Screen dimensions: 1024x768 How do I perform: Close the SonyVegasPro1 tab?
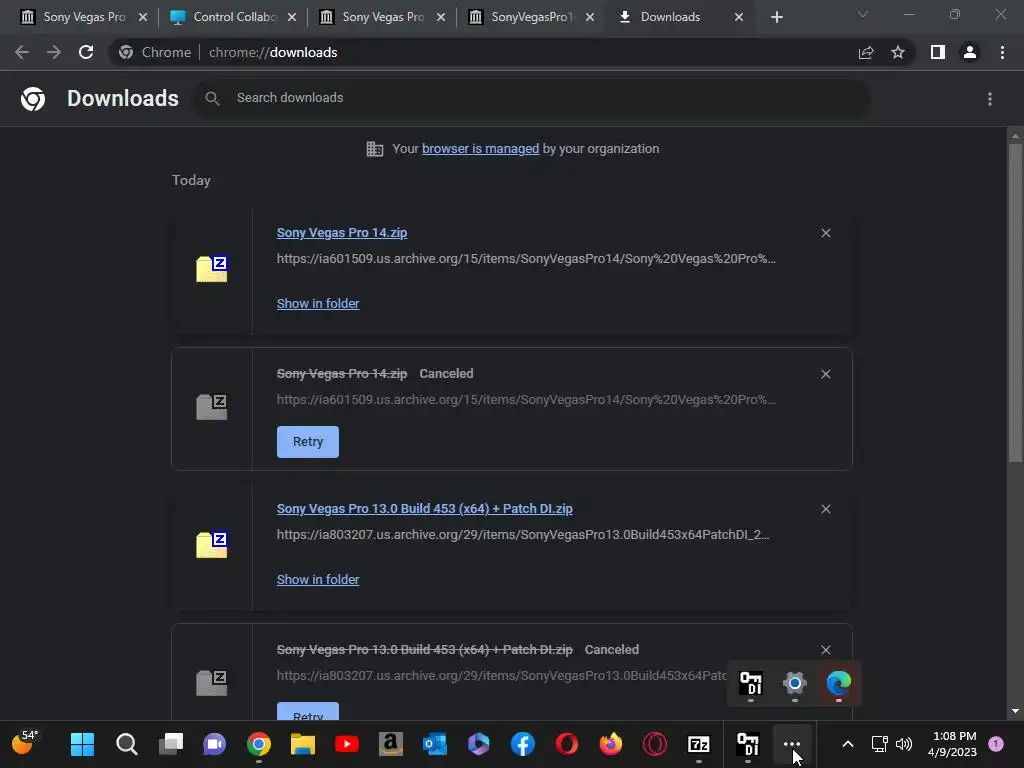[x=590, y=17]
